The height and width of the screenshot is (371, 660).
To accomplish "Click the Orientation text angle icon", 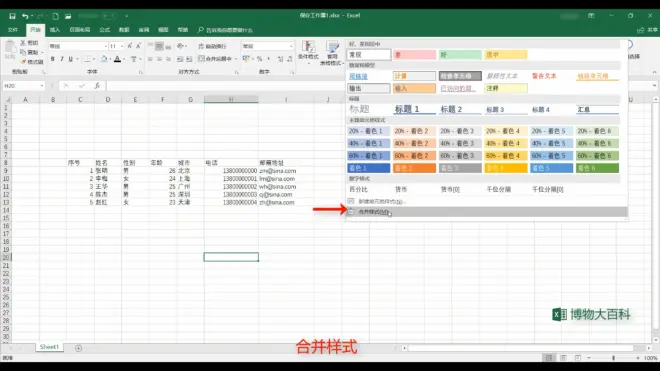I will 181,46.
